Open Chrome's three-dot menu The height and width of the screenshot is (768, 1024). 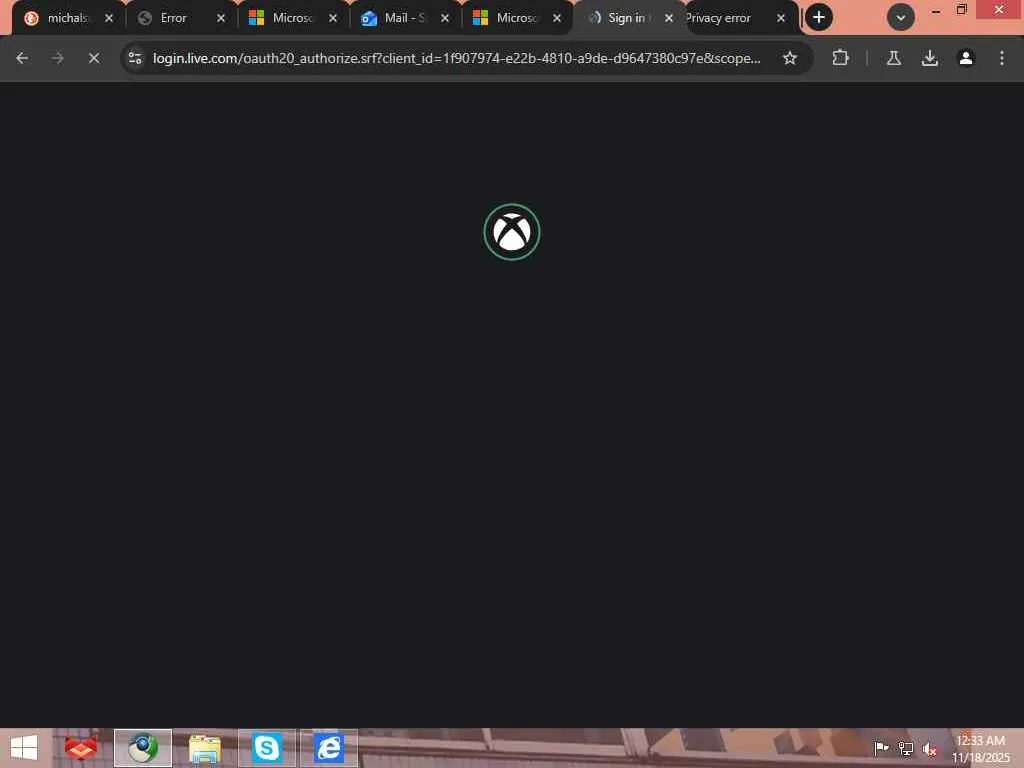[x=1001, y=58]
